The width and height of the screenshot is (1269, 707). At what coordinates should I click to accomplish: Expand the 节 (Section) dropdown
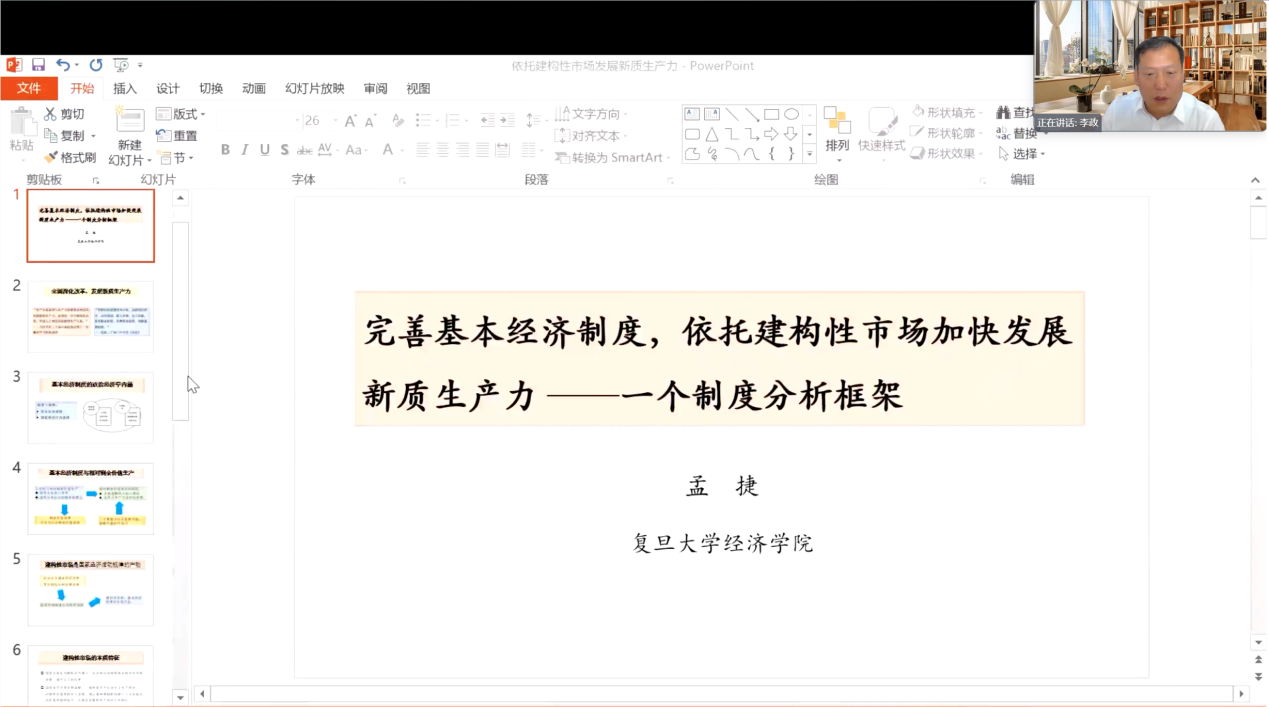point(177,158)
